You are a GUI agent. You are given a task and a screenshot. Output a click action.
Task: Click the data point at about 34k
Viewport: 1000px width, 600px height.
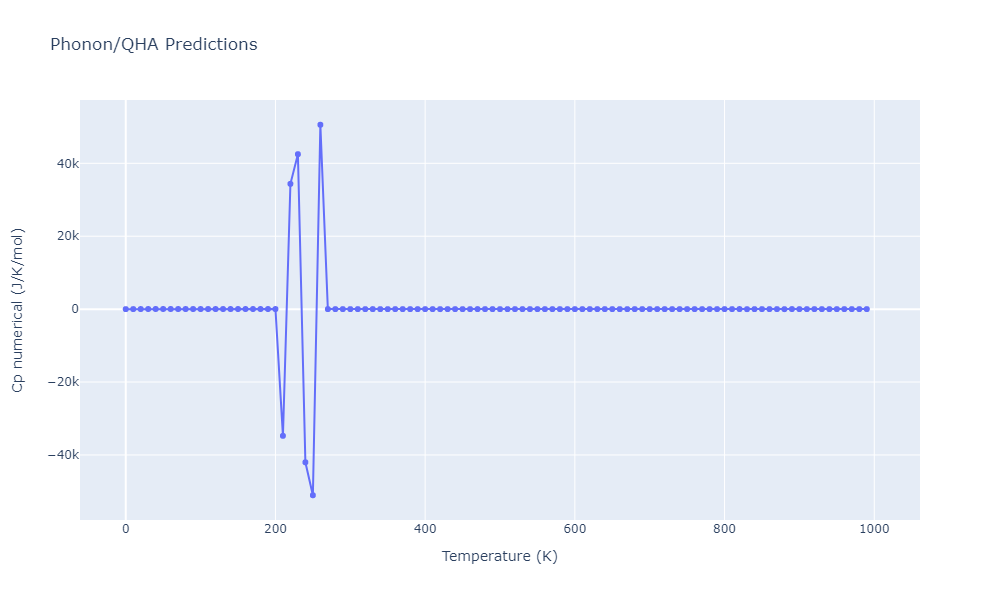click(x=290, y=184)
